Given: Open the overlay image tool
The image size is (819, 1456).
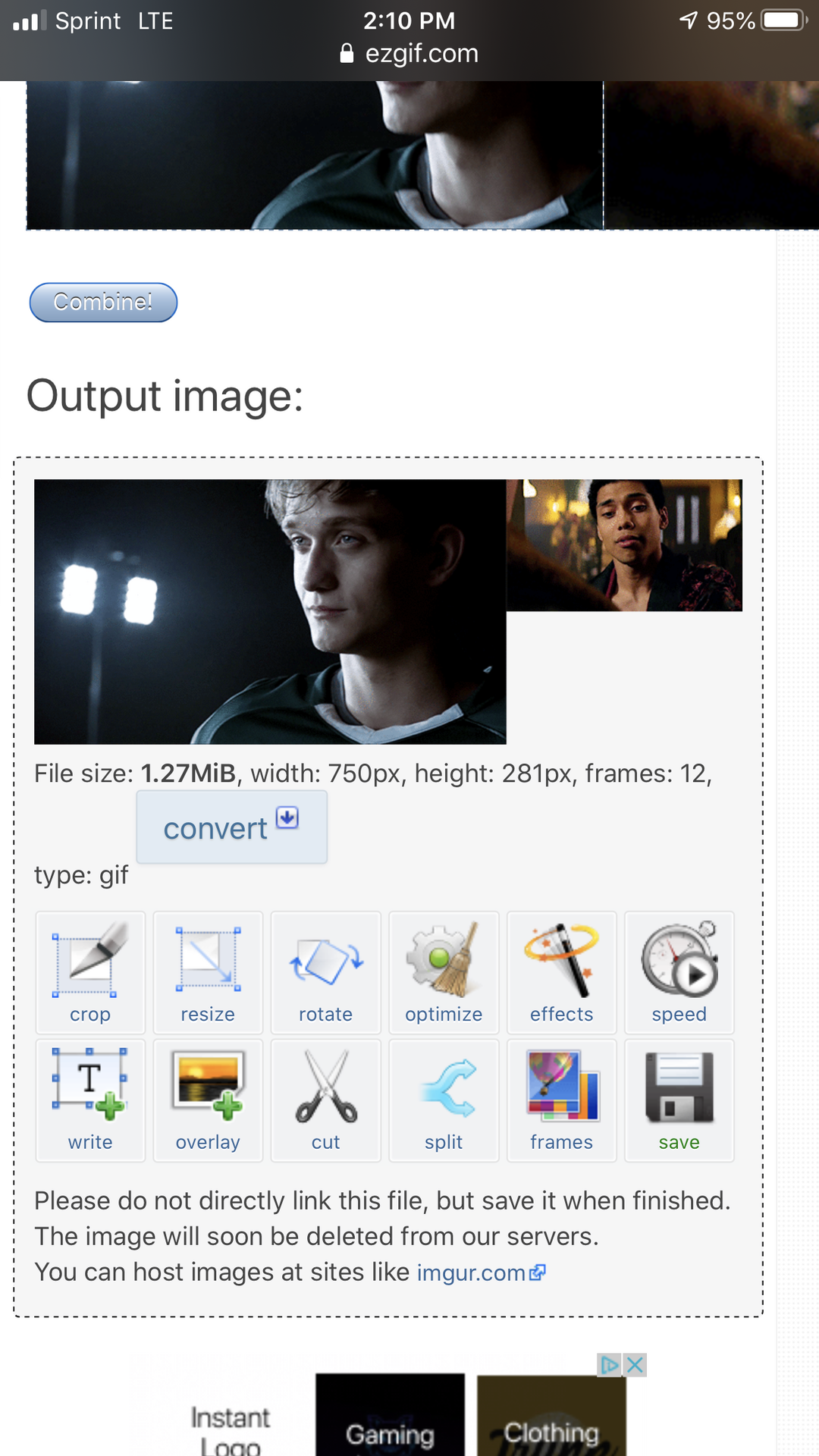Looking at the screenshot, I should (208, 1100).
